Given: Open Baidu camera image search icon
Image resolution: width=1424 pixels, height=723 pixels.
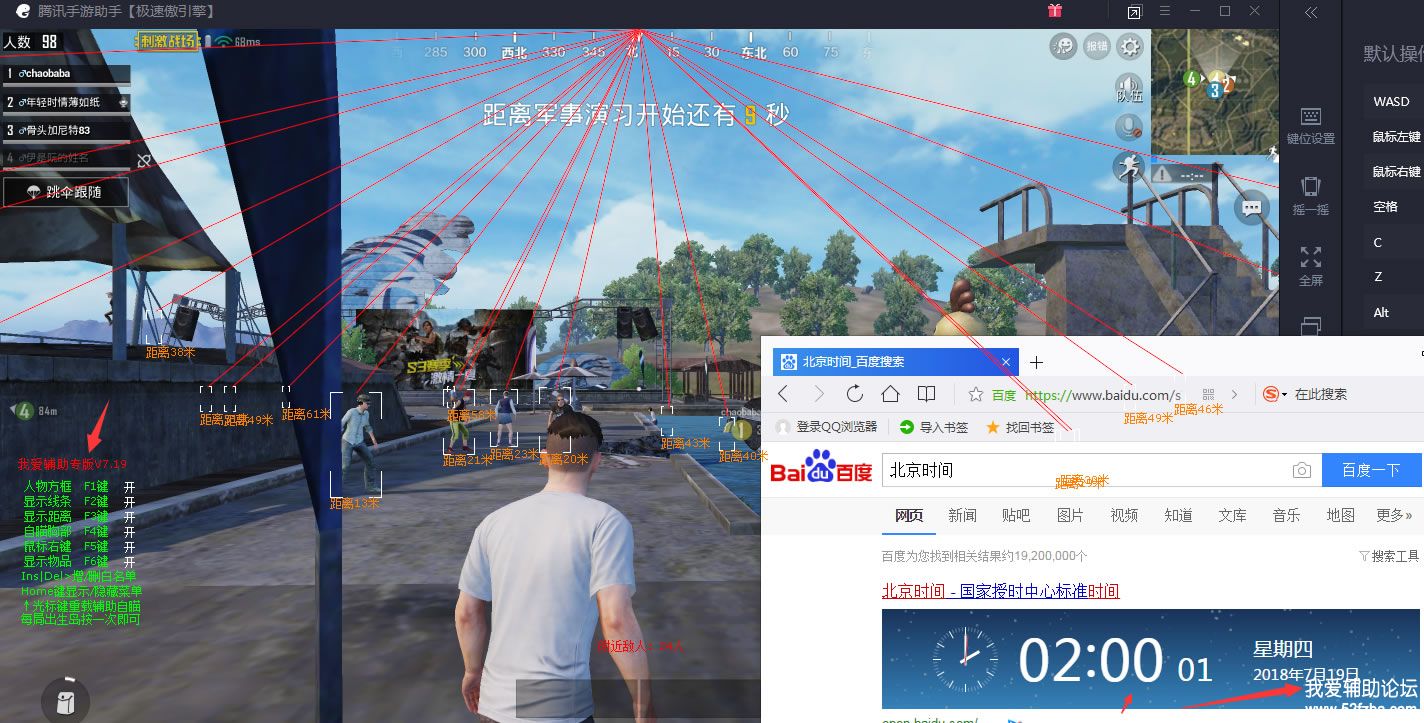Looking at the screenshot, I should click(1301, 470).
